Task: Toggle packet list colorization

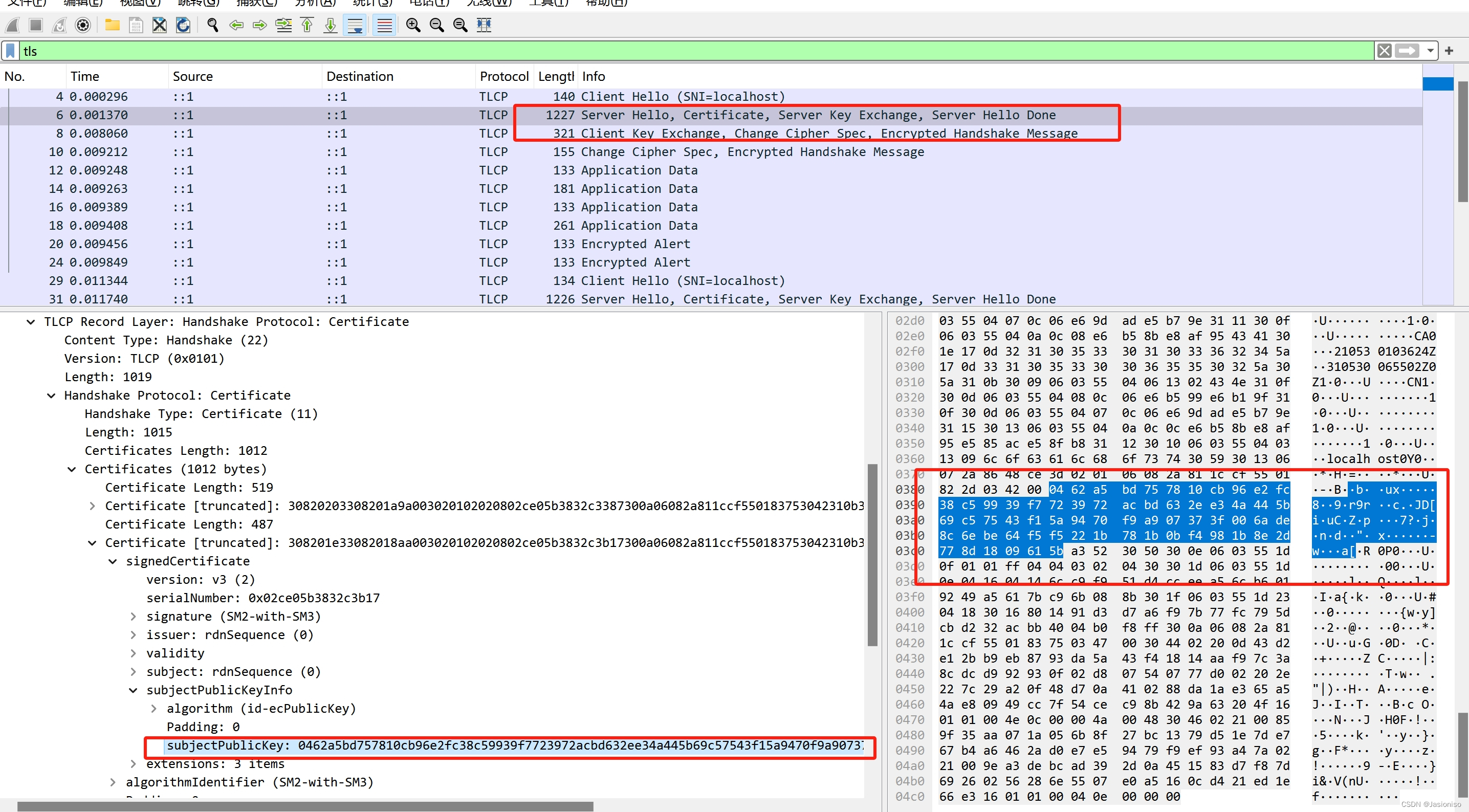Action: [x=385, y=25]
